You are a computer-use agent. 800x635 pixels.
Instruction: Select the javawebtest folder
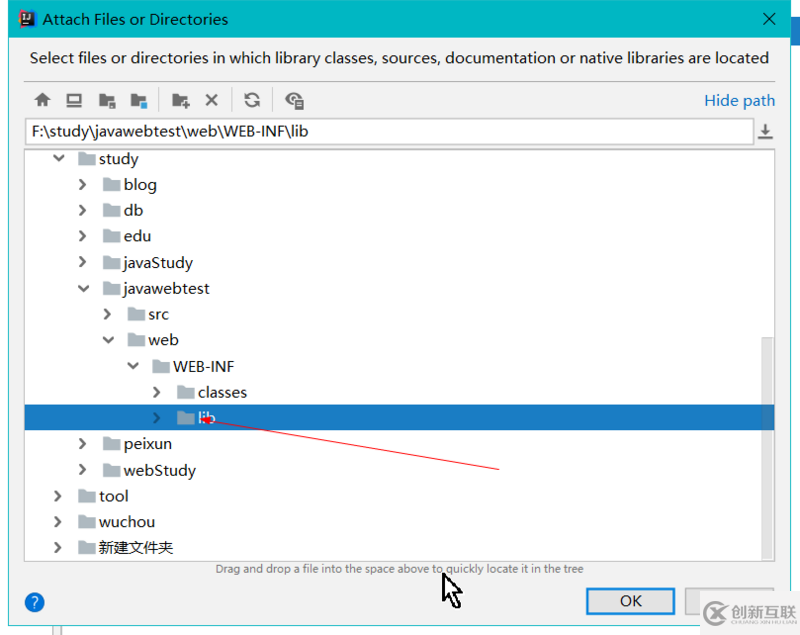coord(156,289)
